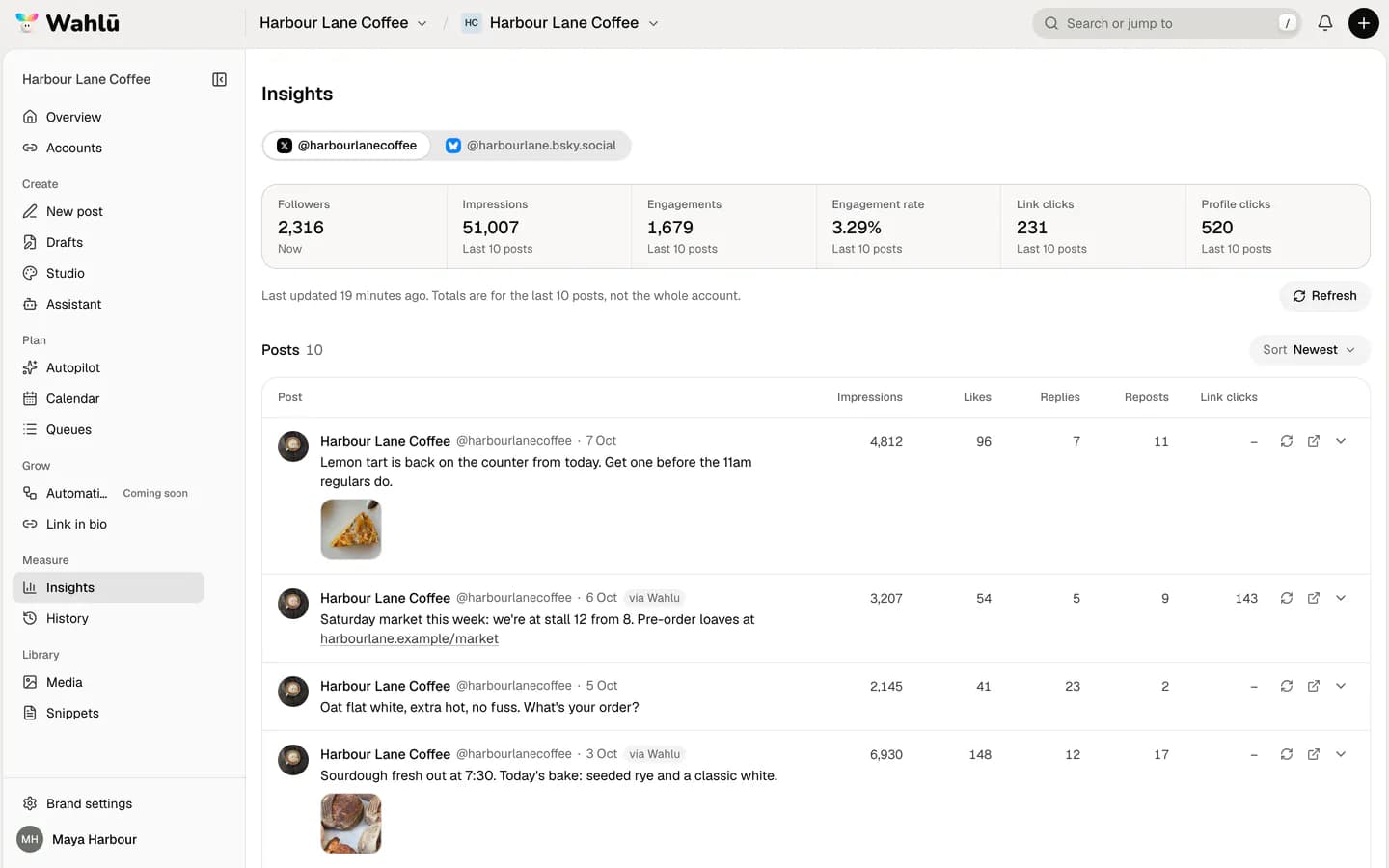Open History in the sidebar
The image size is (1389, 868).
point(108,618)
